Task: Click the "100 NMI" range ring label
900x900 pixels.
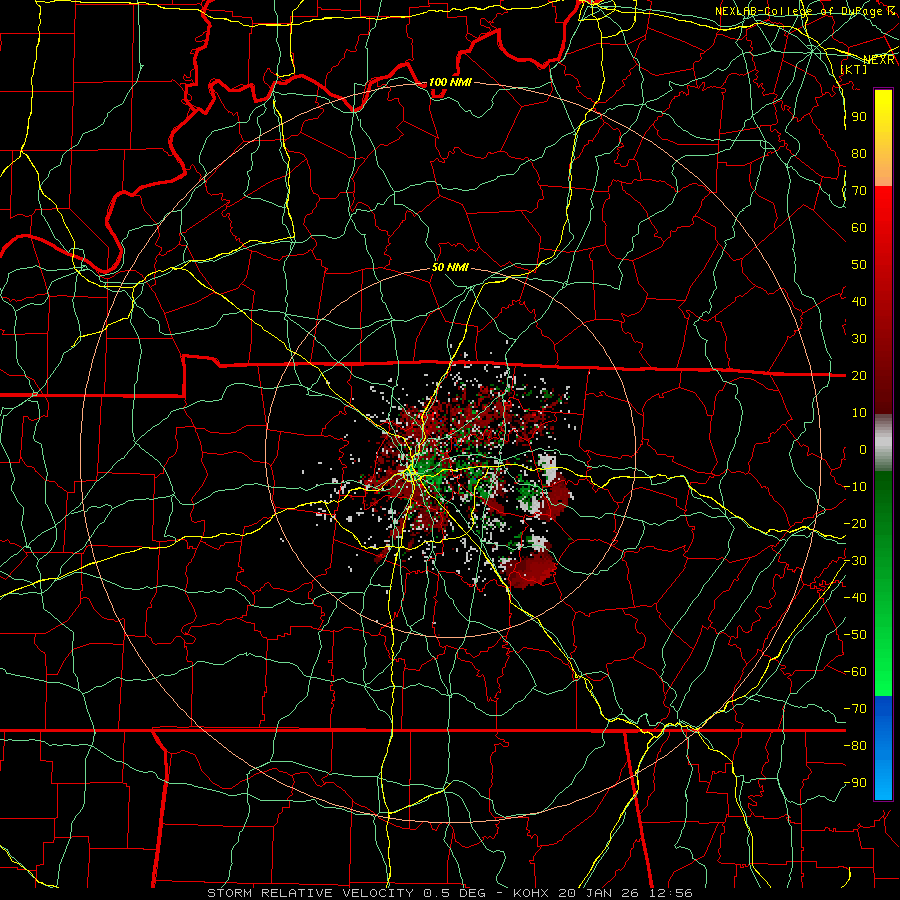Action: [450, 82]
